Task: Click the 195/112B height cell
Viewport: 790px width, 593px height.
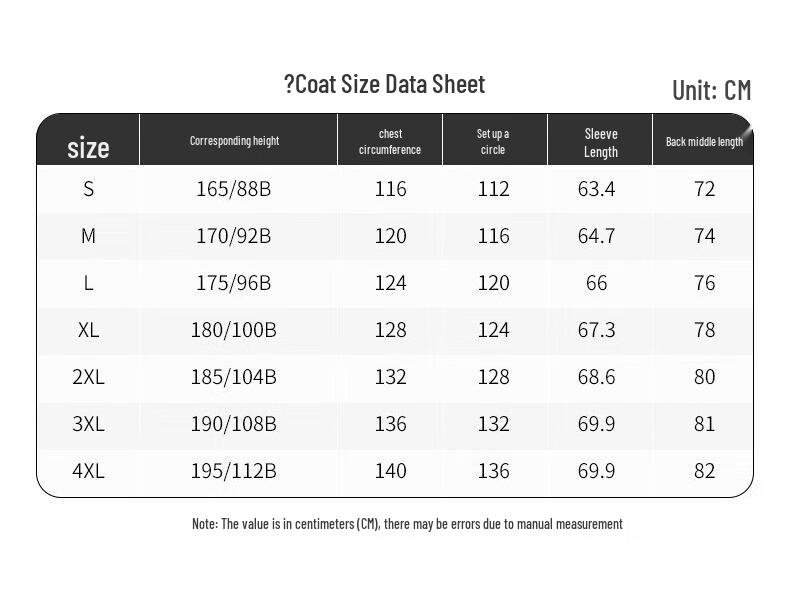Action: click(x=234, y=471)
